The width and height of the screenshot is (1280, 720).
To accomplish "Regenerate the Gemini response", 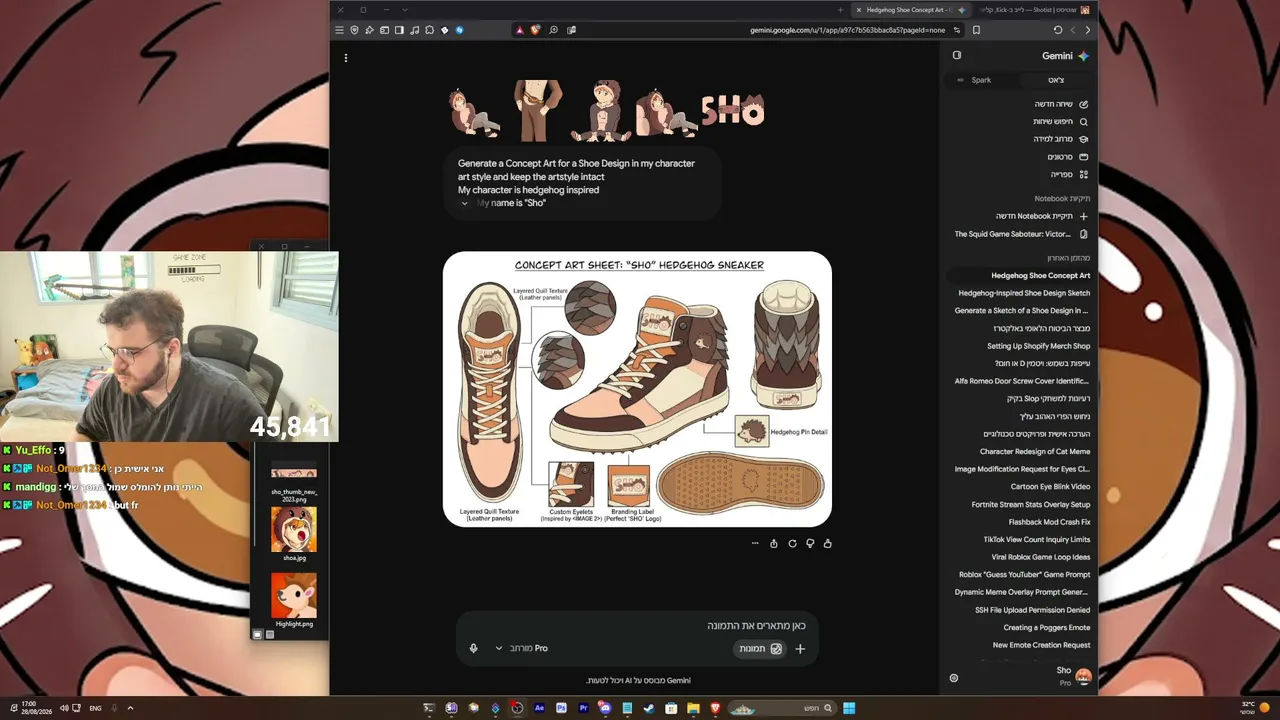I will [x=792, y=544].
